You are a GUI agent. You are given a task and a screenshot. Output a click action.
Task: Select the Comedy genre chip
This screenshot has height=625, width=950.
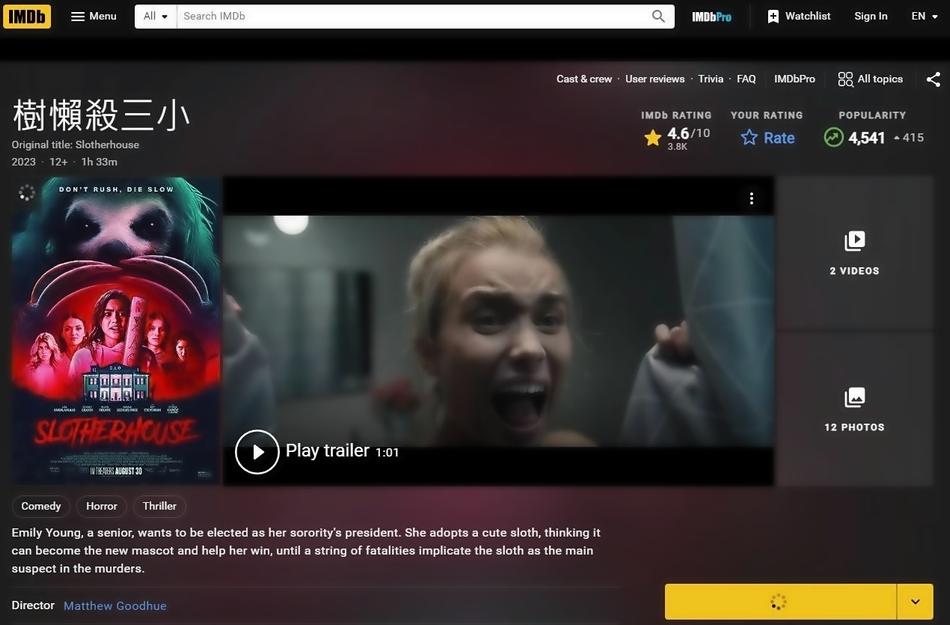click(41, 506)
